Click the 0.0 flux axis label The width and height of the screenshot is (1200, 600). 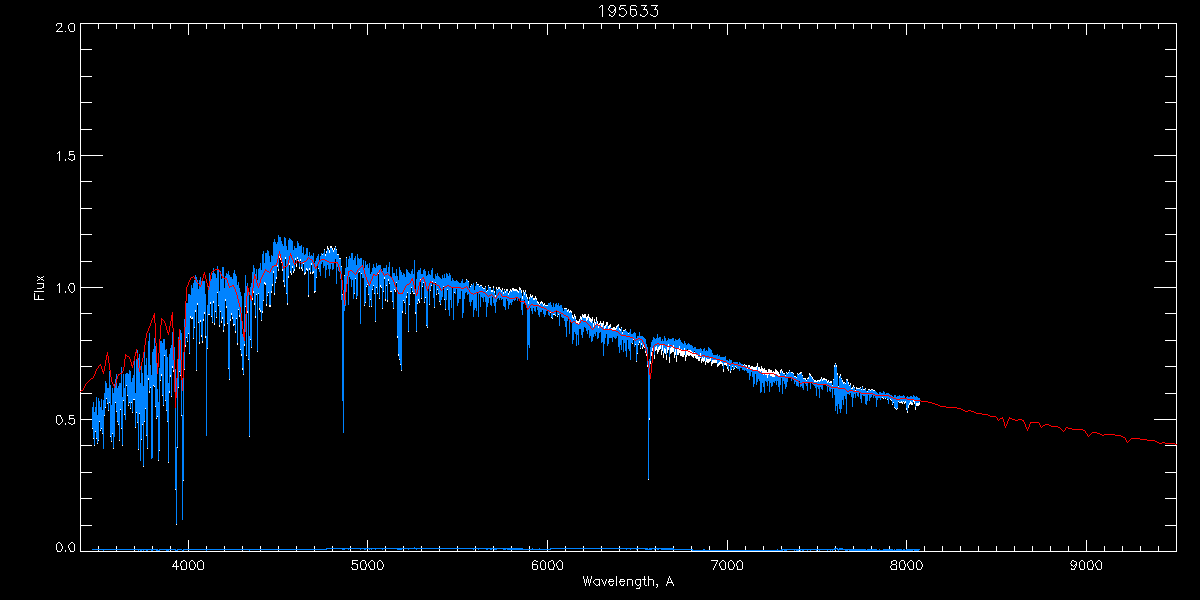(x=65, y=547)
